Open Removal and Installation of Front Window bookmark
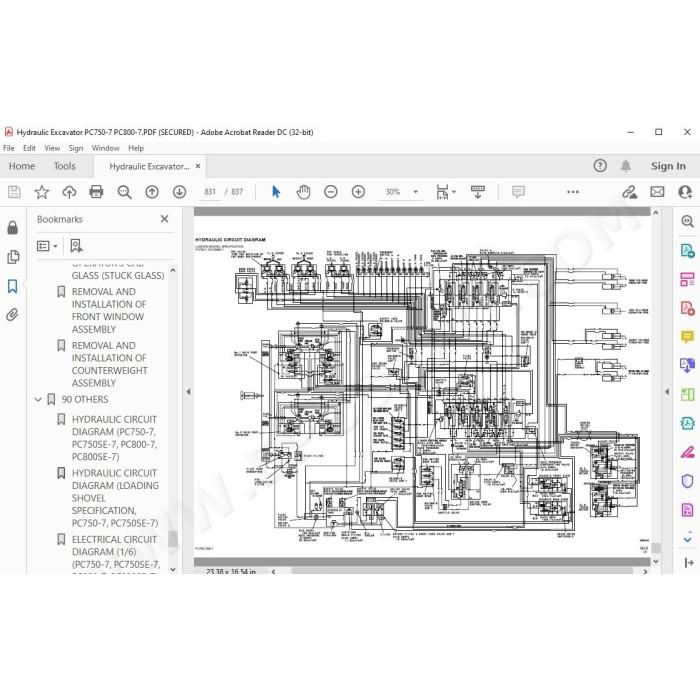This screenshot has height=700, width=700. [x=109, y=310]
